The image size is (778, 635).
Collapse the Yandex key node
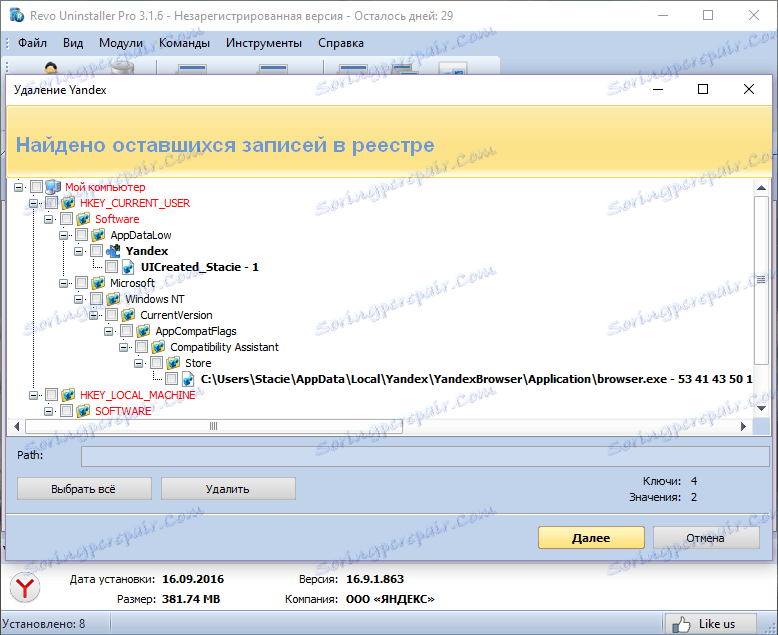[78, 251]
